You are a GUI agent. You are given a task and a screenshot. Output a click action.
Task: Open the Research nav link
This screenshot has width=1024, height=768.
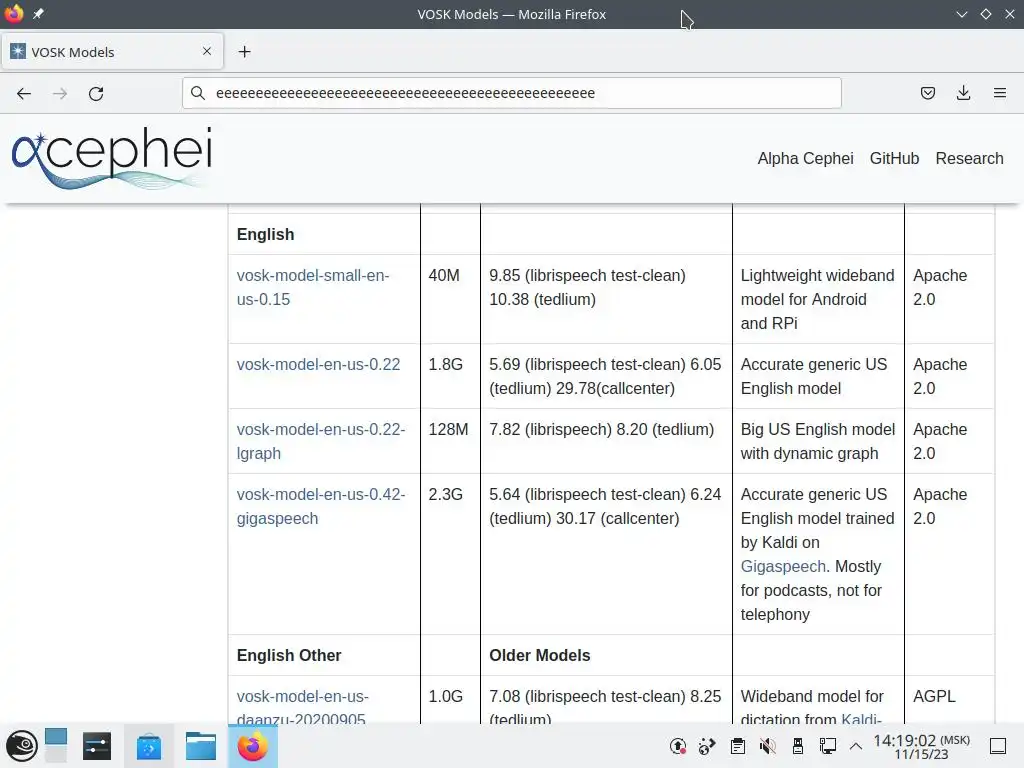969,159
